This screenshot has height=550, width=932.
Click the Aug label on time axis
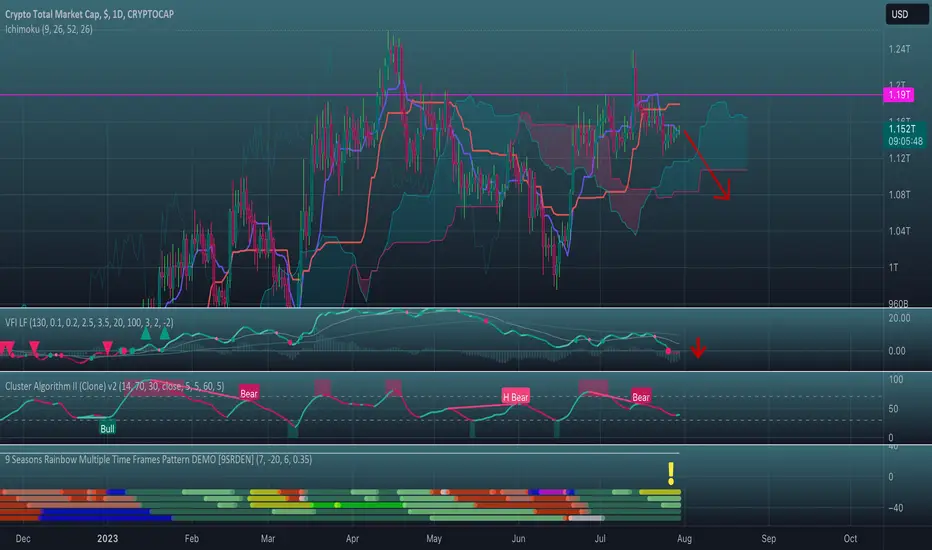pos(684,539)
